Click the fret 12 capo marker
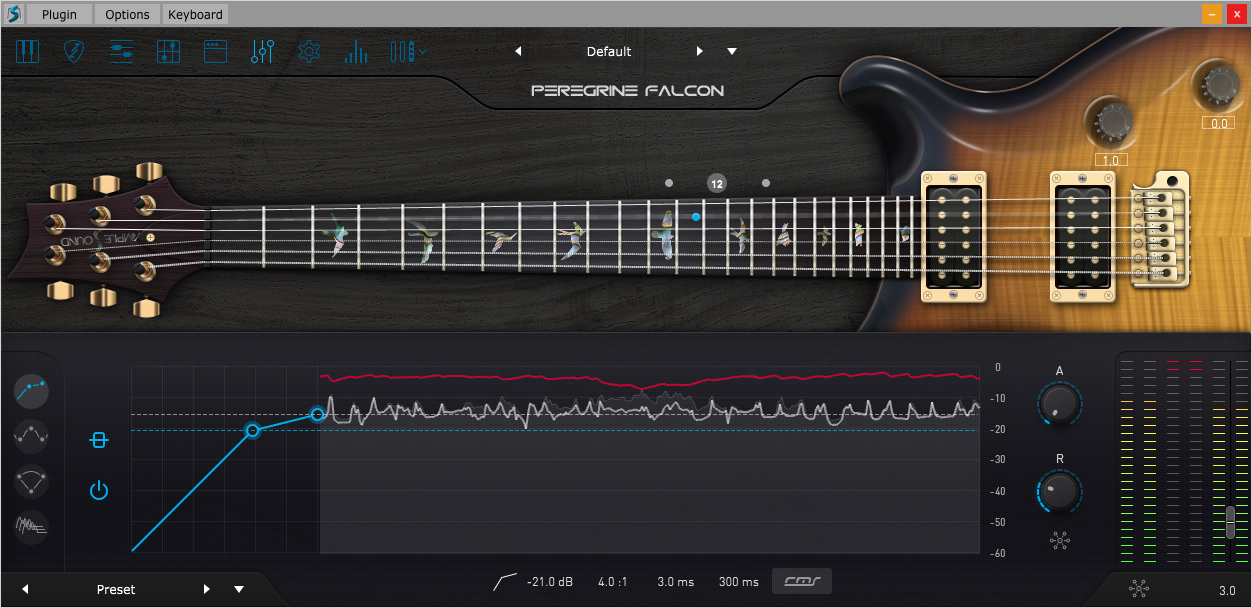 point(716,183)
